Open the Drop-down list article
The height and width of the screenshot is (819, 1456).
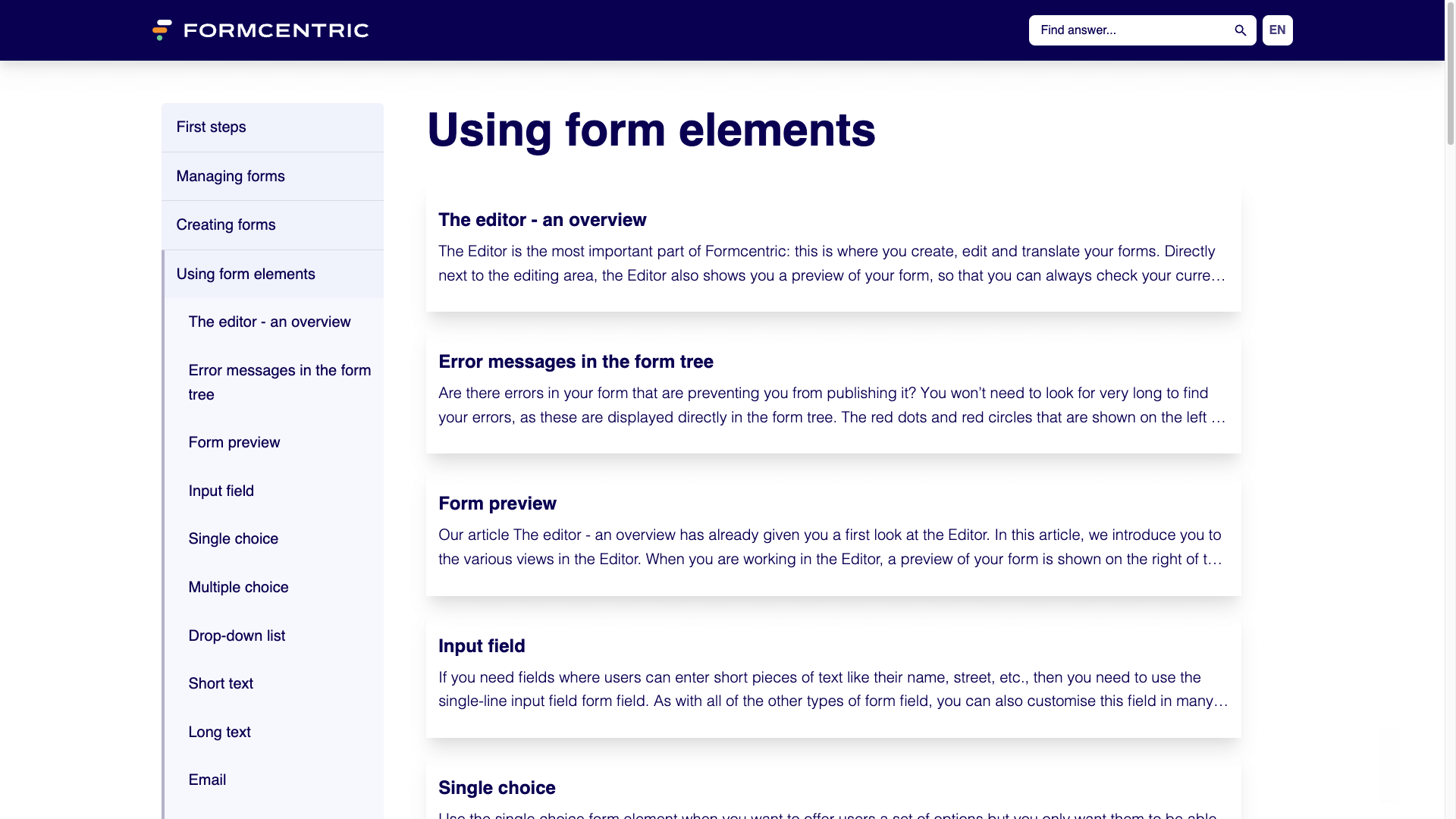236,635
